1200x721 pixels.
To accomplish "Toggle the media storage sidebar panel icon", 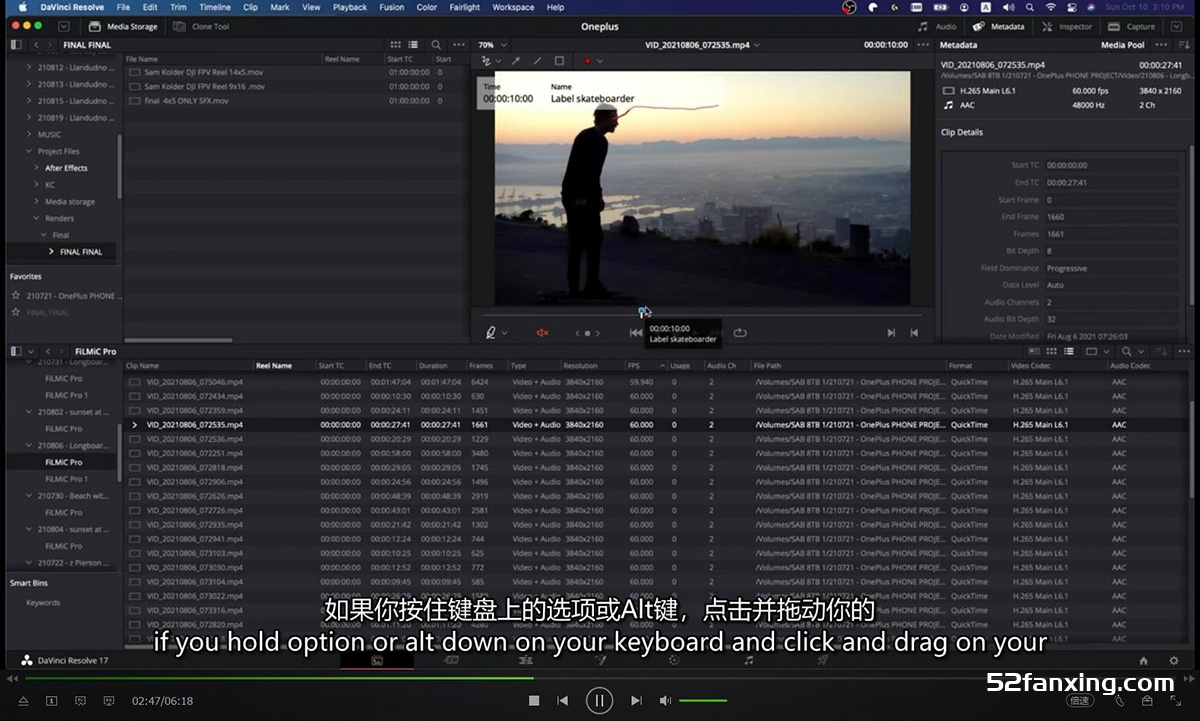I will point(16,45).
